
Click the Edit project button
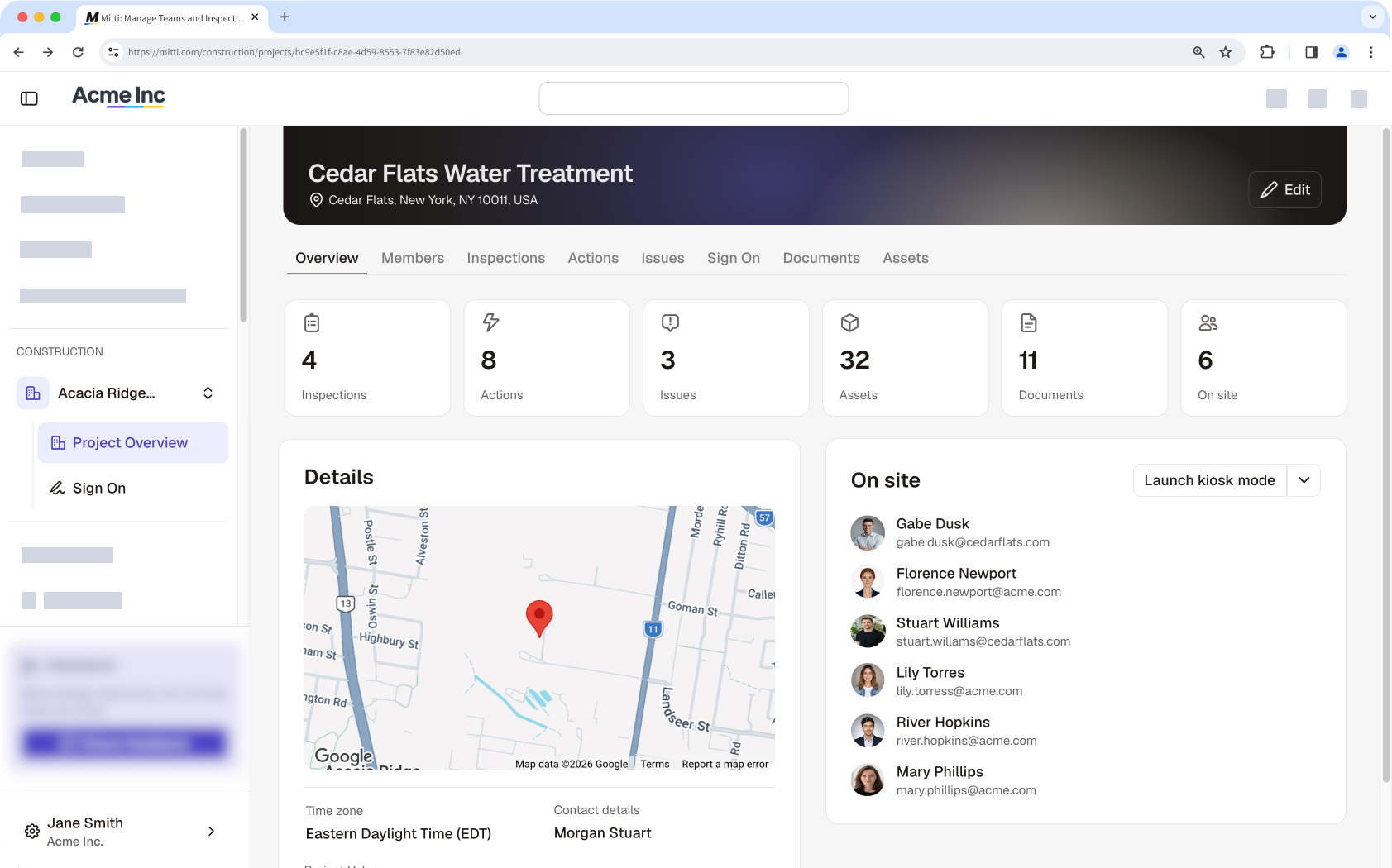(x=1285, y=190)
